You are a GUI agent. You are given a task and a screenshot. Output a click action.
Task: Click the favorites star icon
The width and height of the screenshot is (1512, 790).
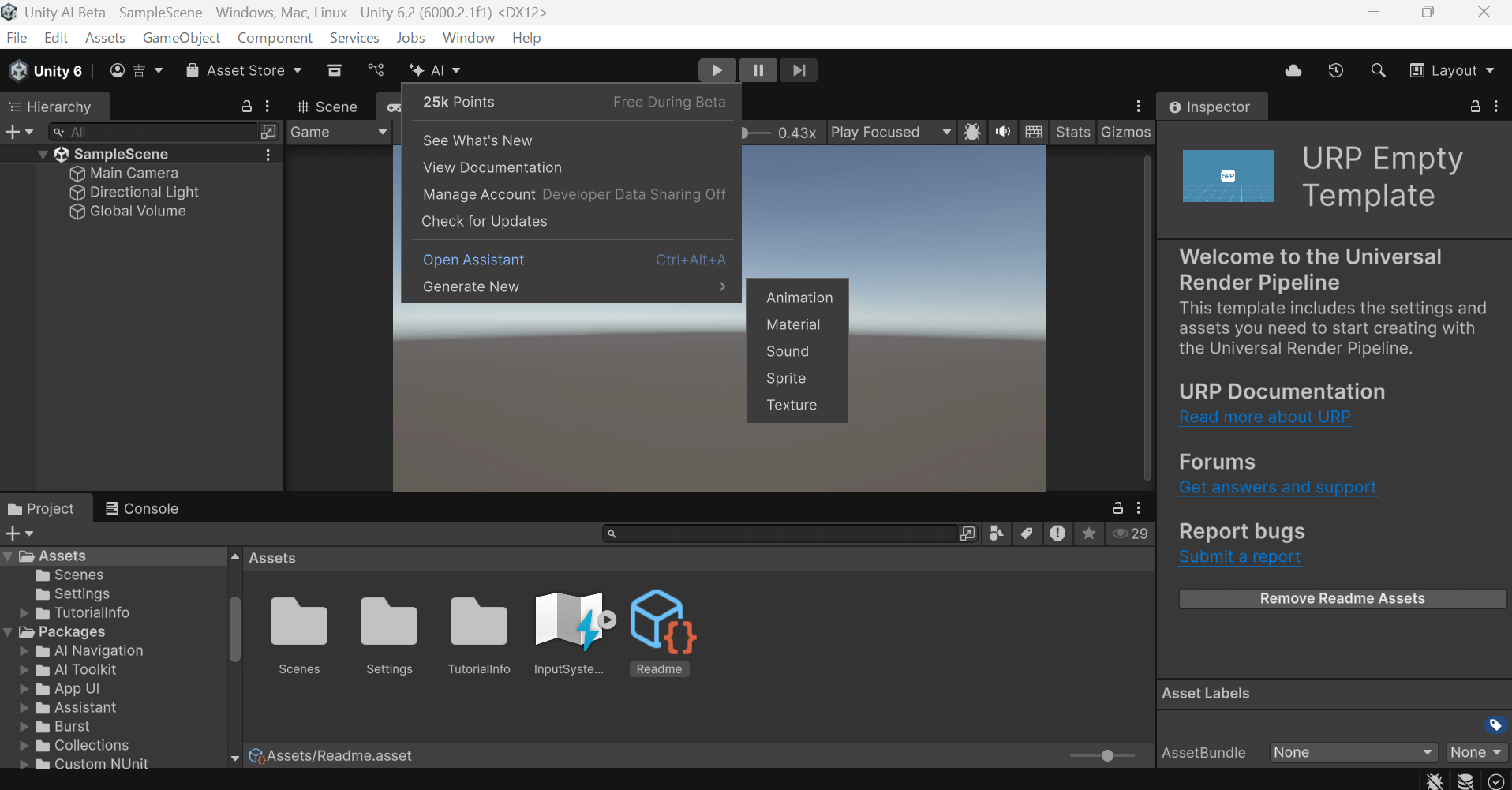1089,534
